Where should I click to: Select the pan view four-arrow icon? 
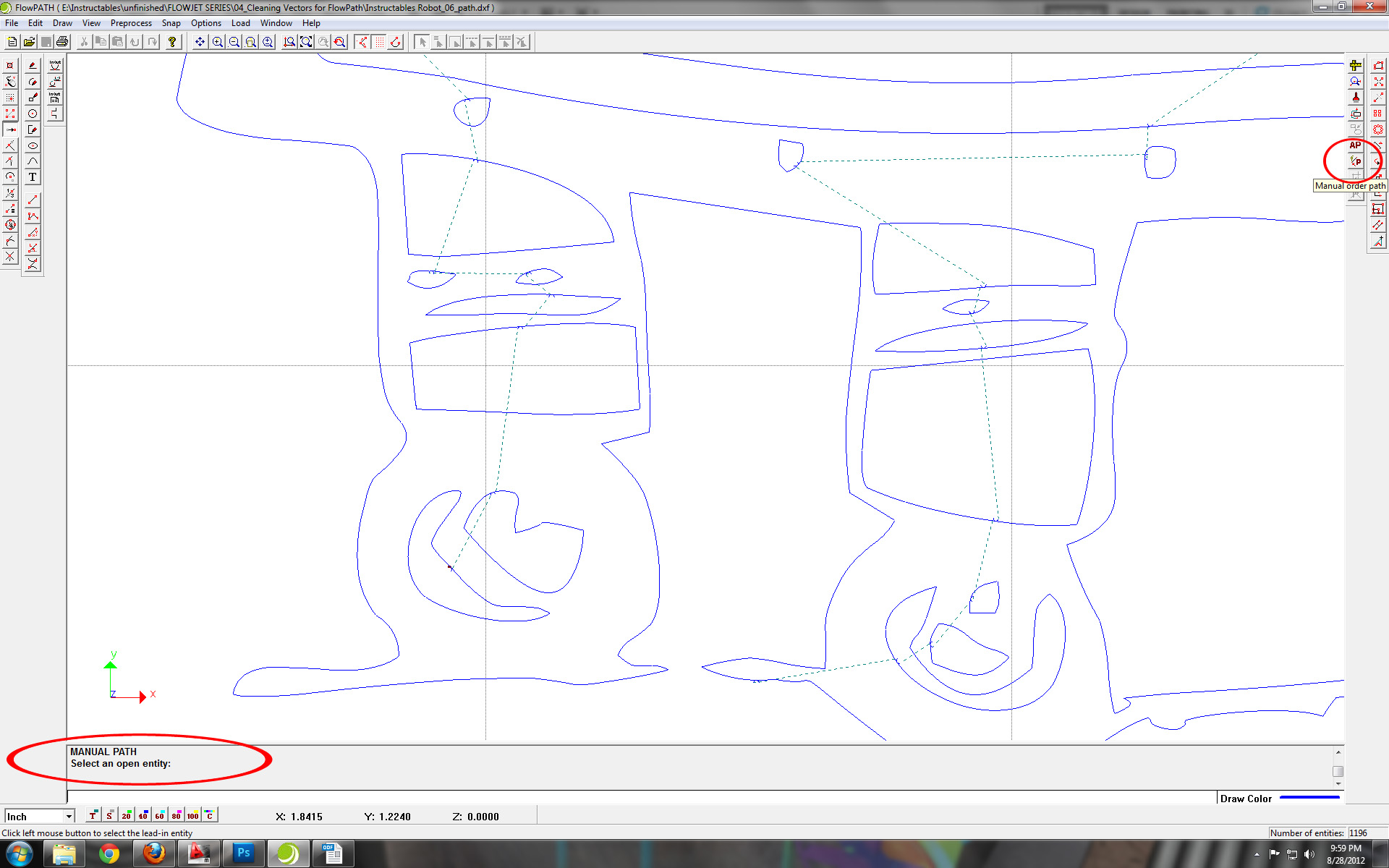[x=200, y=41]
